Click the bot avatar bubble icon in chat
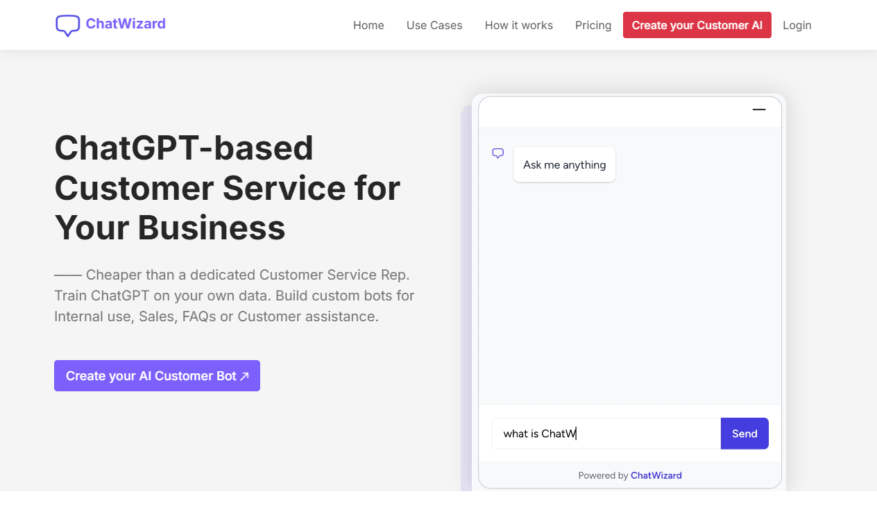 pyautogui.click(x=498, y=153)
